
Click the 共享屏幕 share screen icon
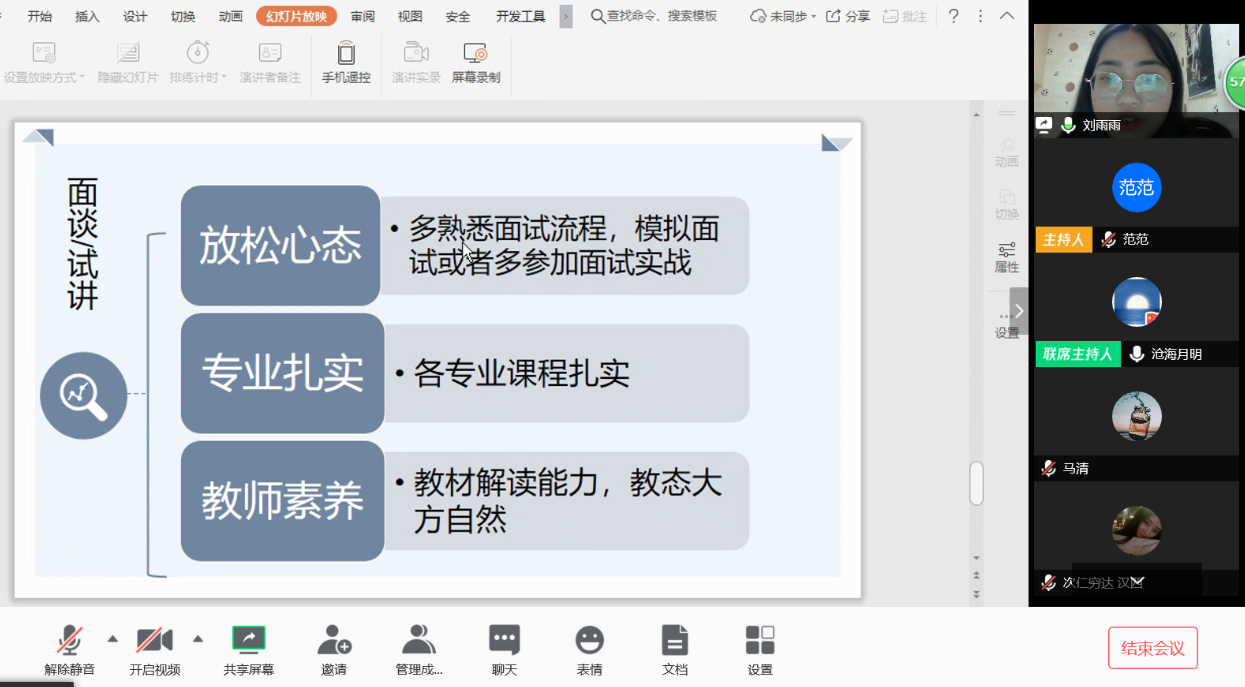[x=248, y=640]
